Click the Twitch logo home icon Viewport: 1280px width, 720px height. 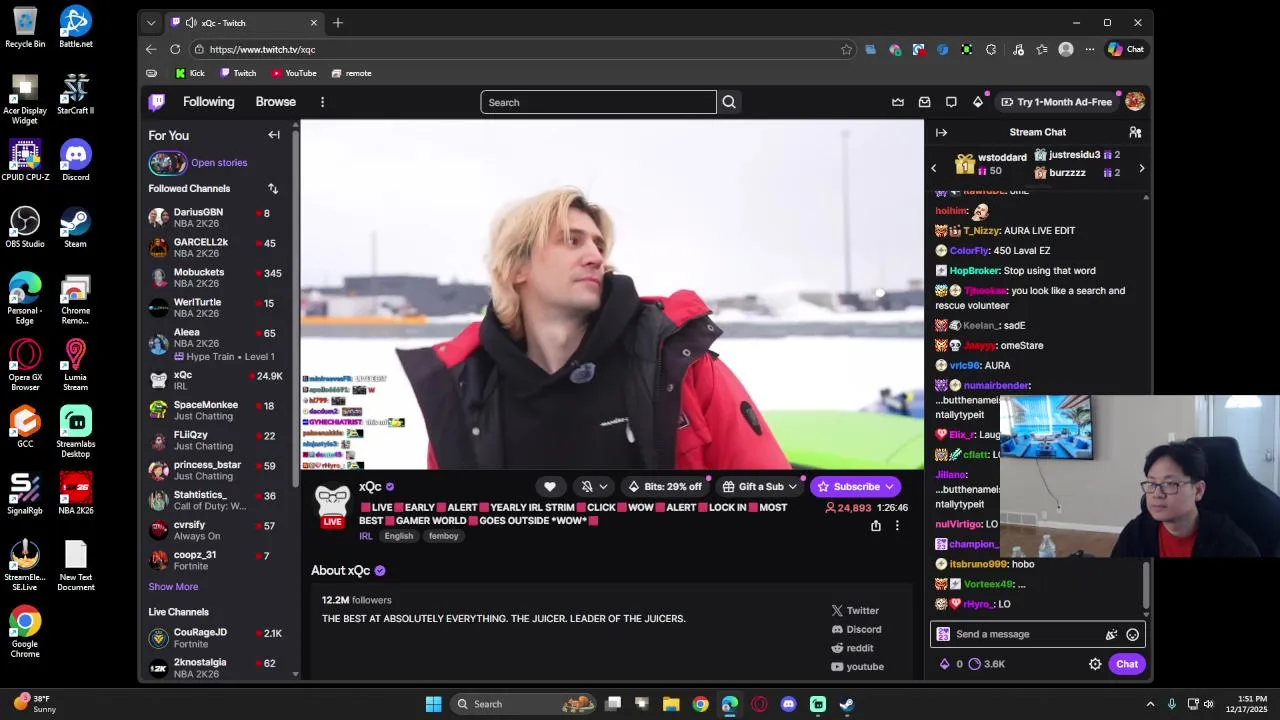point(157,102)
